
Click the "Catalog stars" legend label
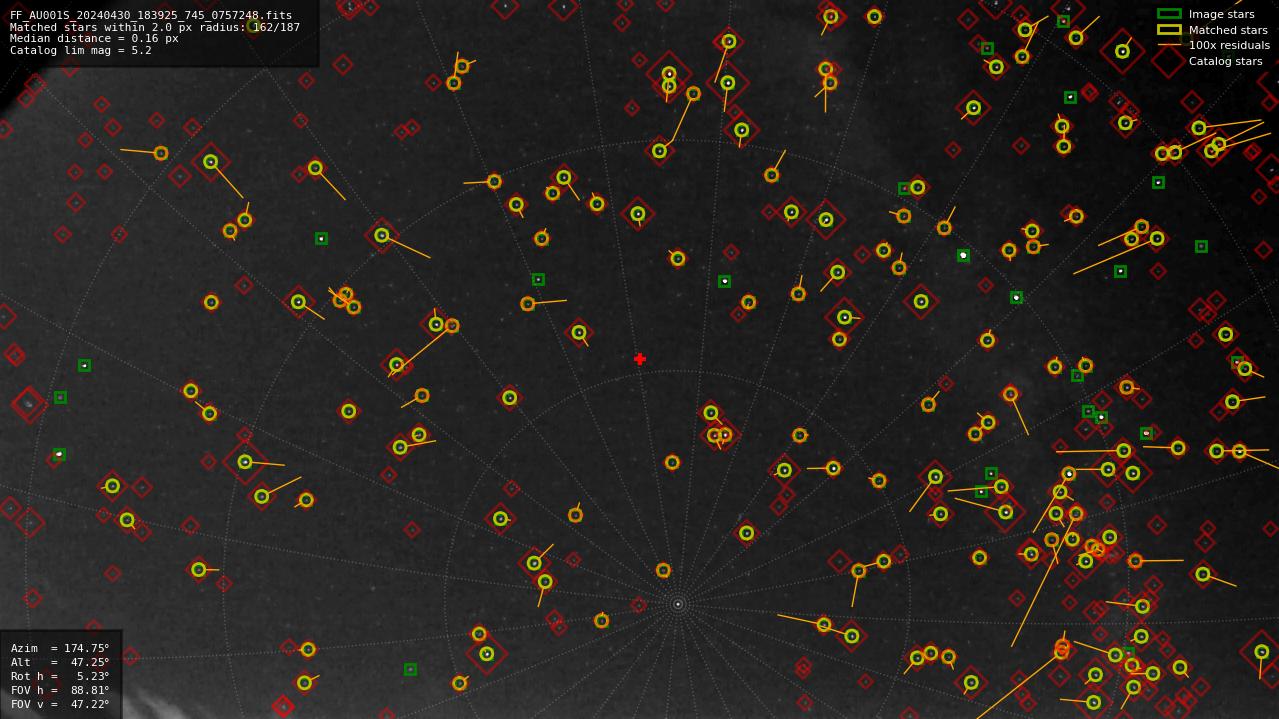(x=1225, y=61)
